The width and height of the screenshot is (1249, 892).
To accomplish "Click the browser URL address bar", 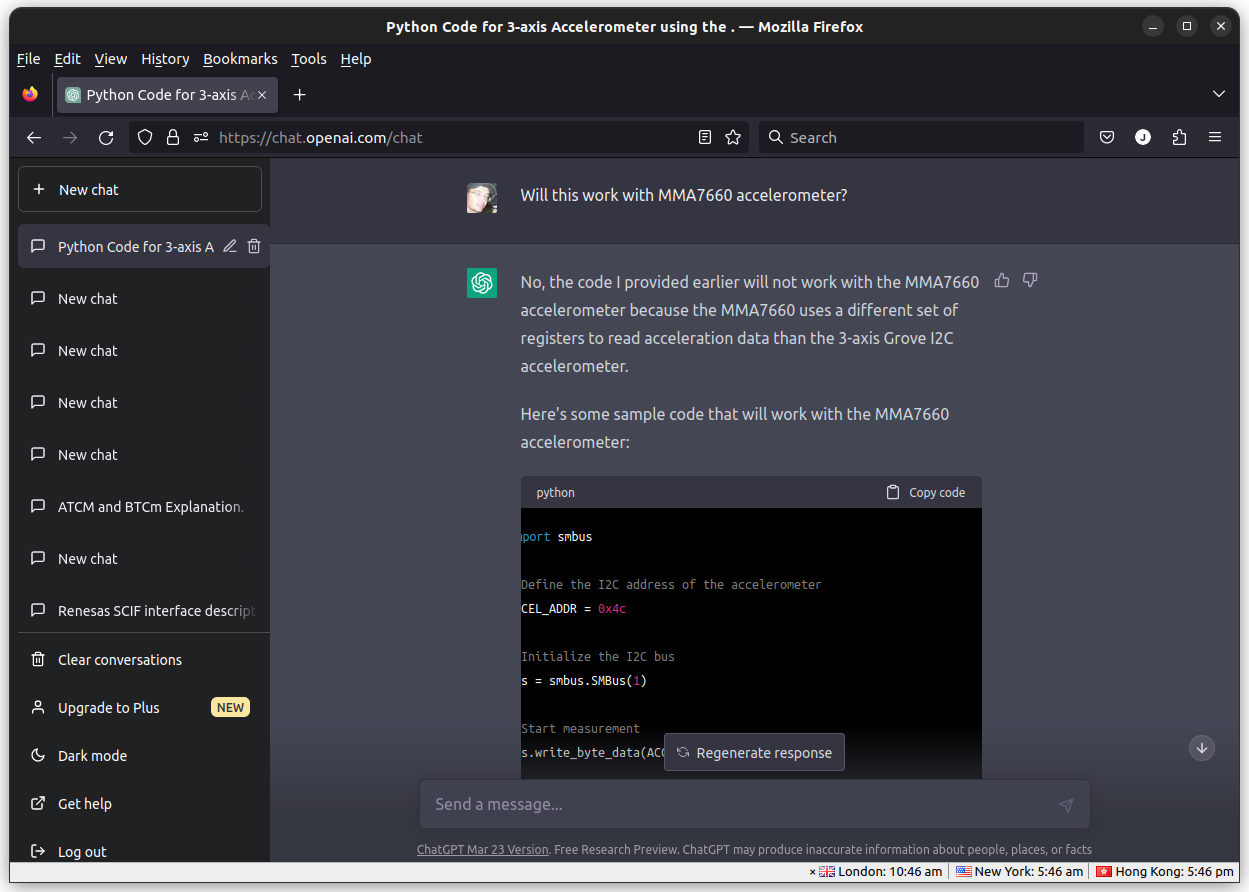I will [x=440, y=138].
